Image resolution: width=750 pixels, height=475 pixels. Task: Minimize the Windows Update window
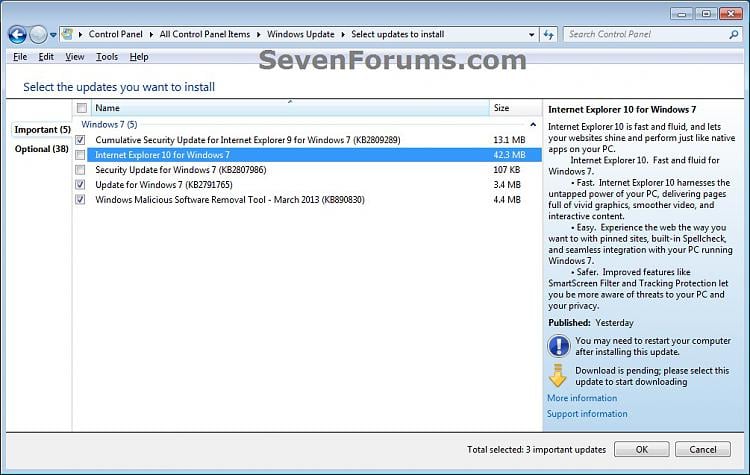682,14
